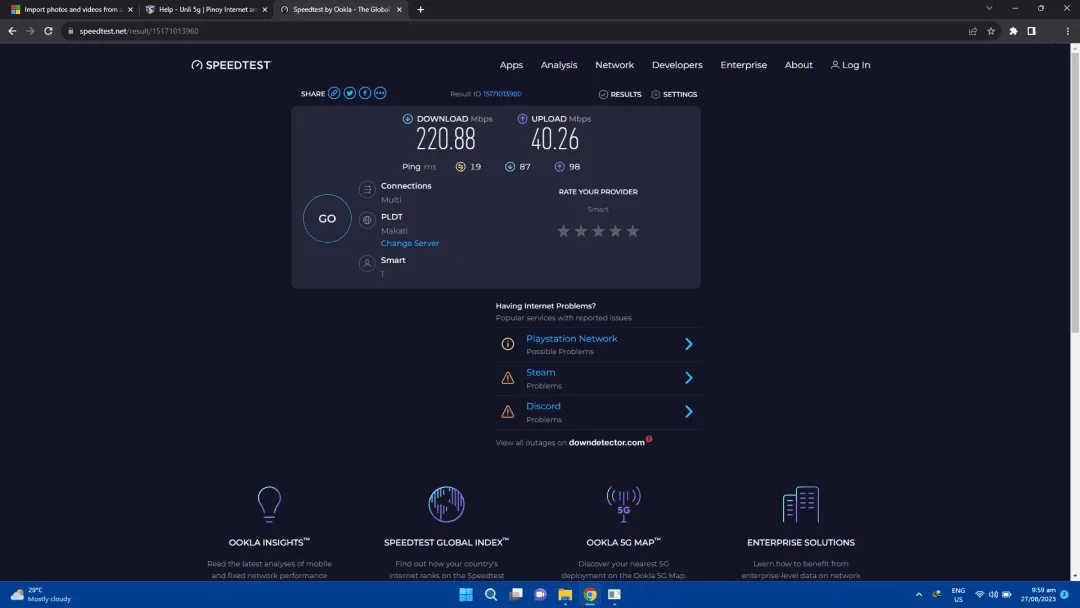This screenshot has height=608, width=1080.
Task: Expand Discord problems chevron
Action: 688,411
